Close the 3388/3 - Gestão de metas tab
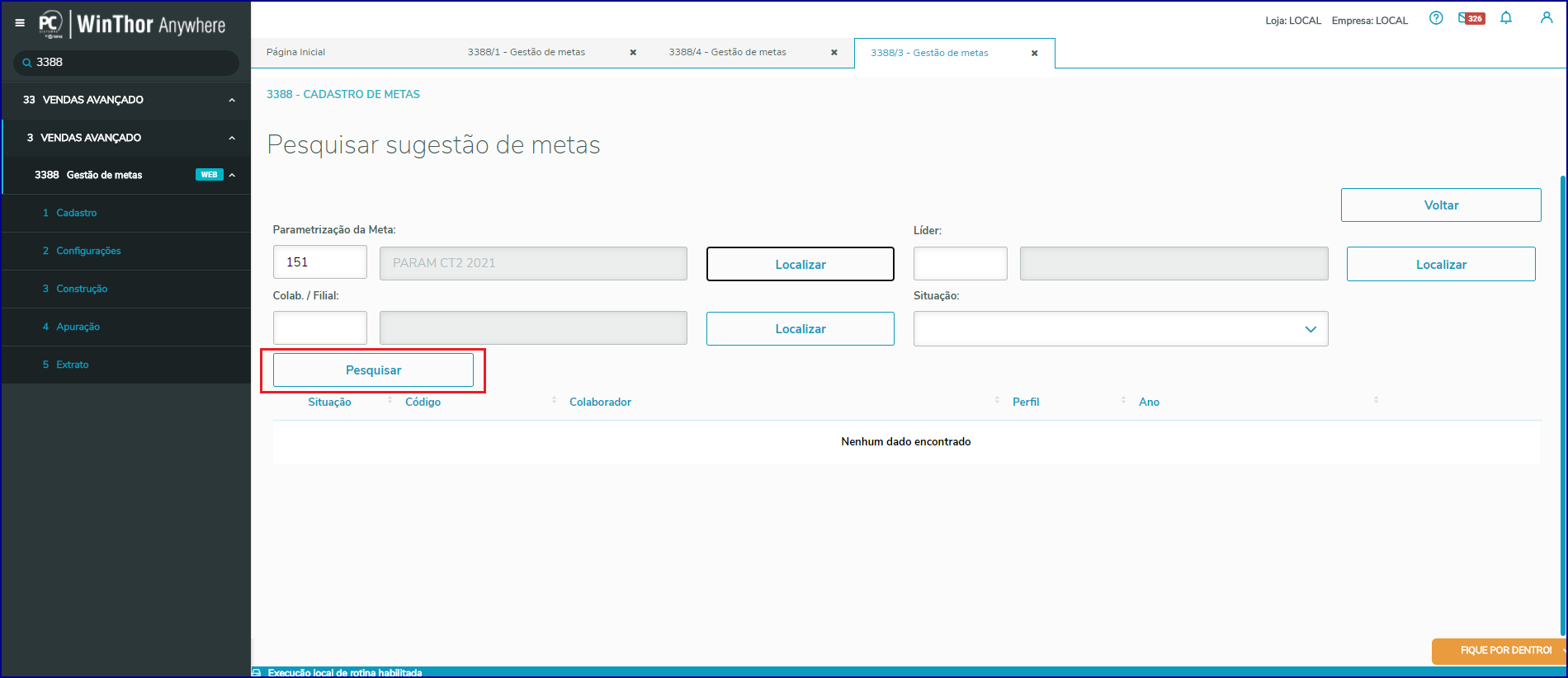The width and height of the screenshot is (1568, 678). [1035, 53]
